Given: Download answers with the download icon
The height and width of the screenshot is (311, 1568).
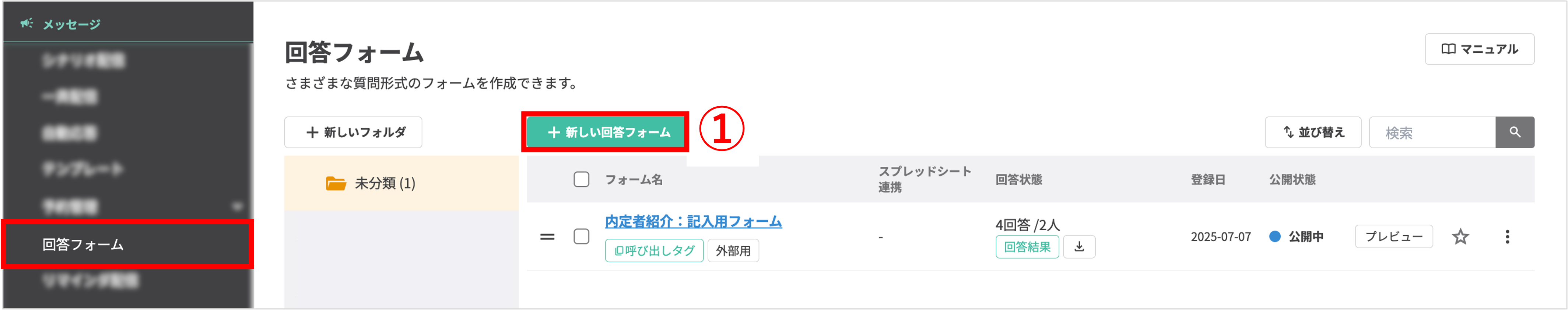Looking at the screenshot, I should click(1078, 247).
